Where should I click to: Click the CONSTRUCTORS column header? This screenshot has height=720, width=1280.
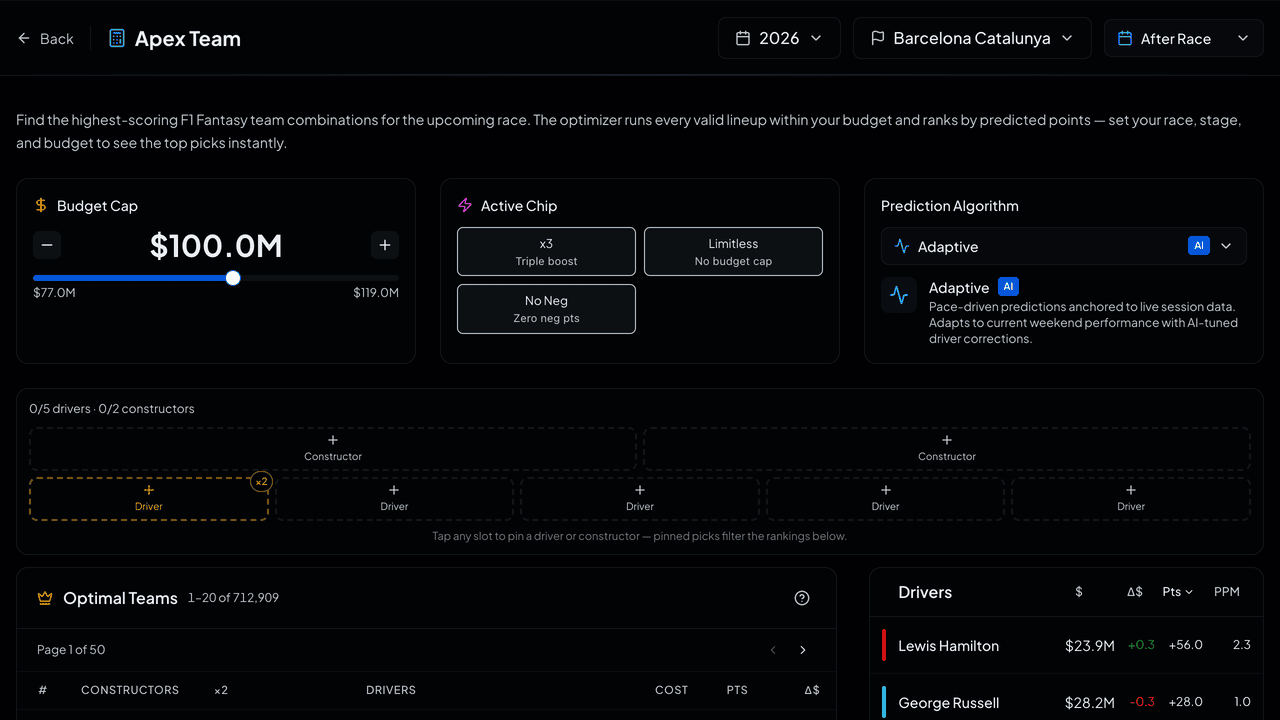point(130,690)
